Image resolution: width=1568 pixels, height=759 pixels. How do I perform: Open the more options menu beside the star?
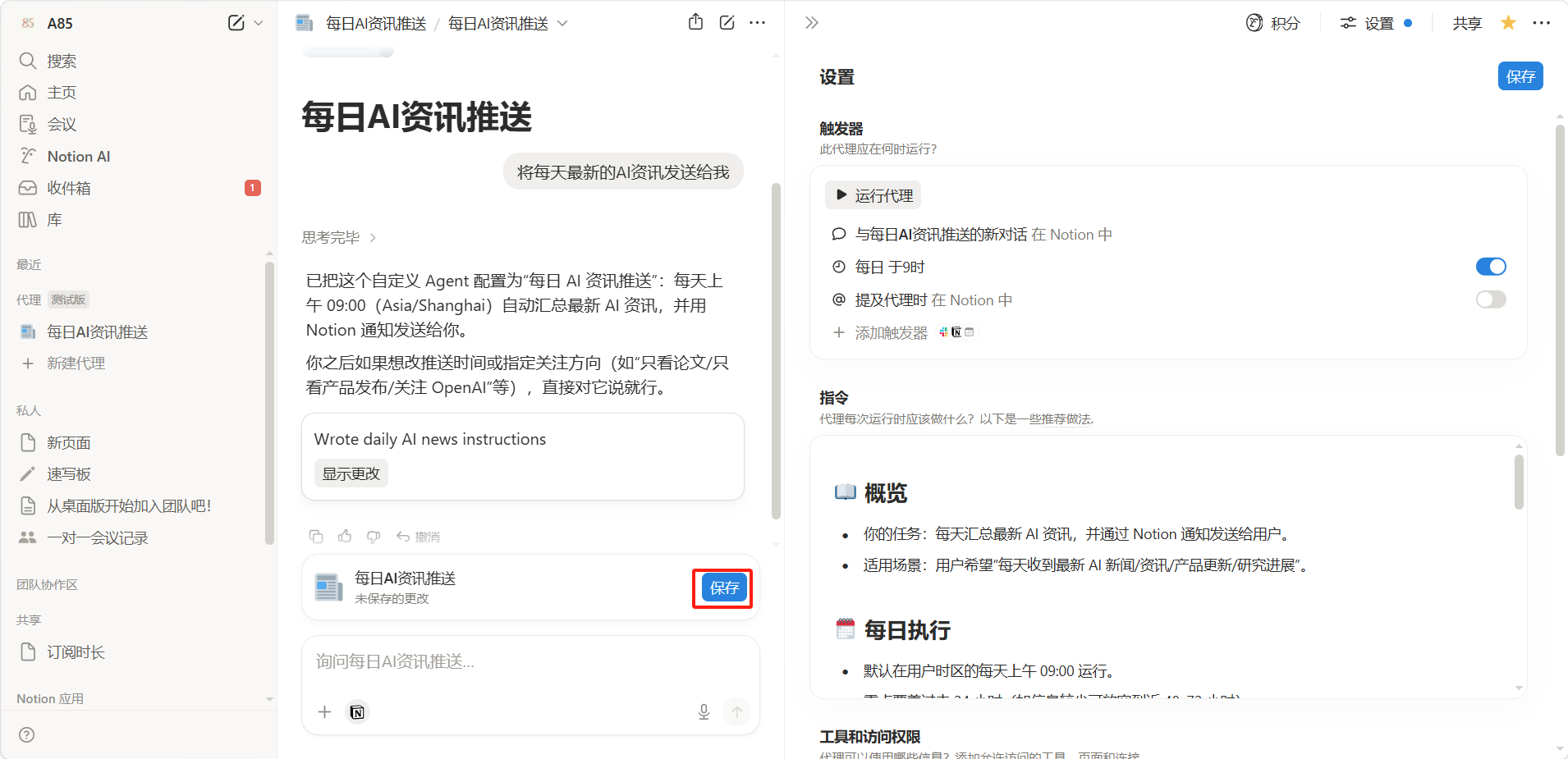[1542, 23]
